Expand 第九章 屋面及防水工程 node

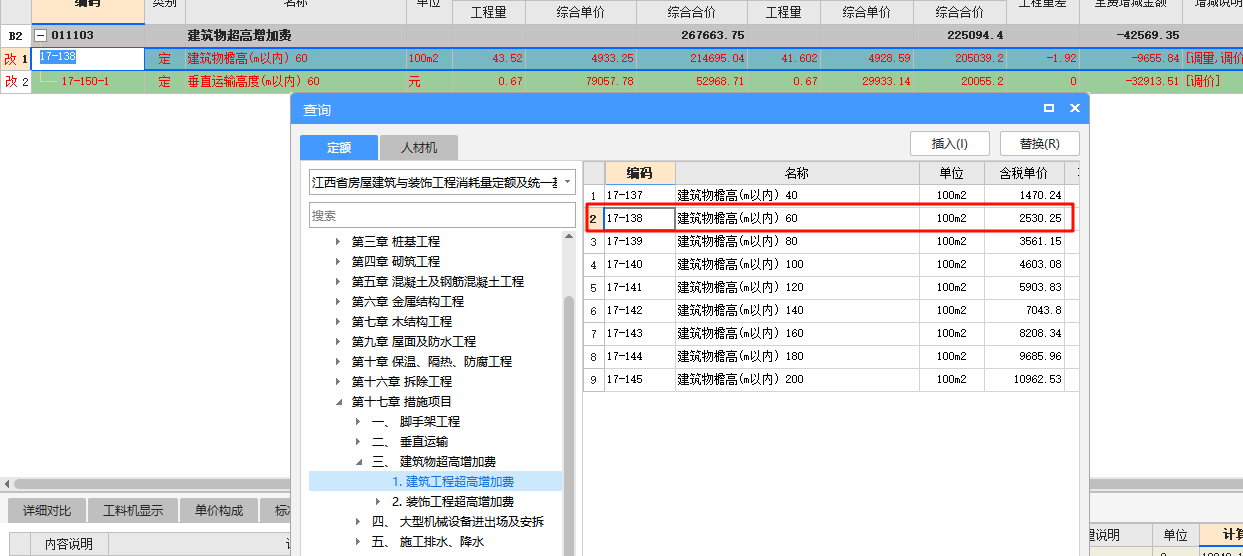pyautogui.click(x=338, y=342)
